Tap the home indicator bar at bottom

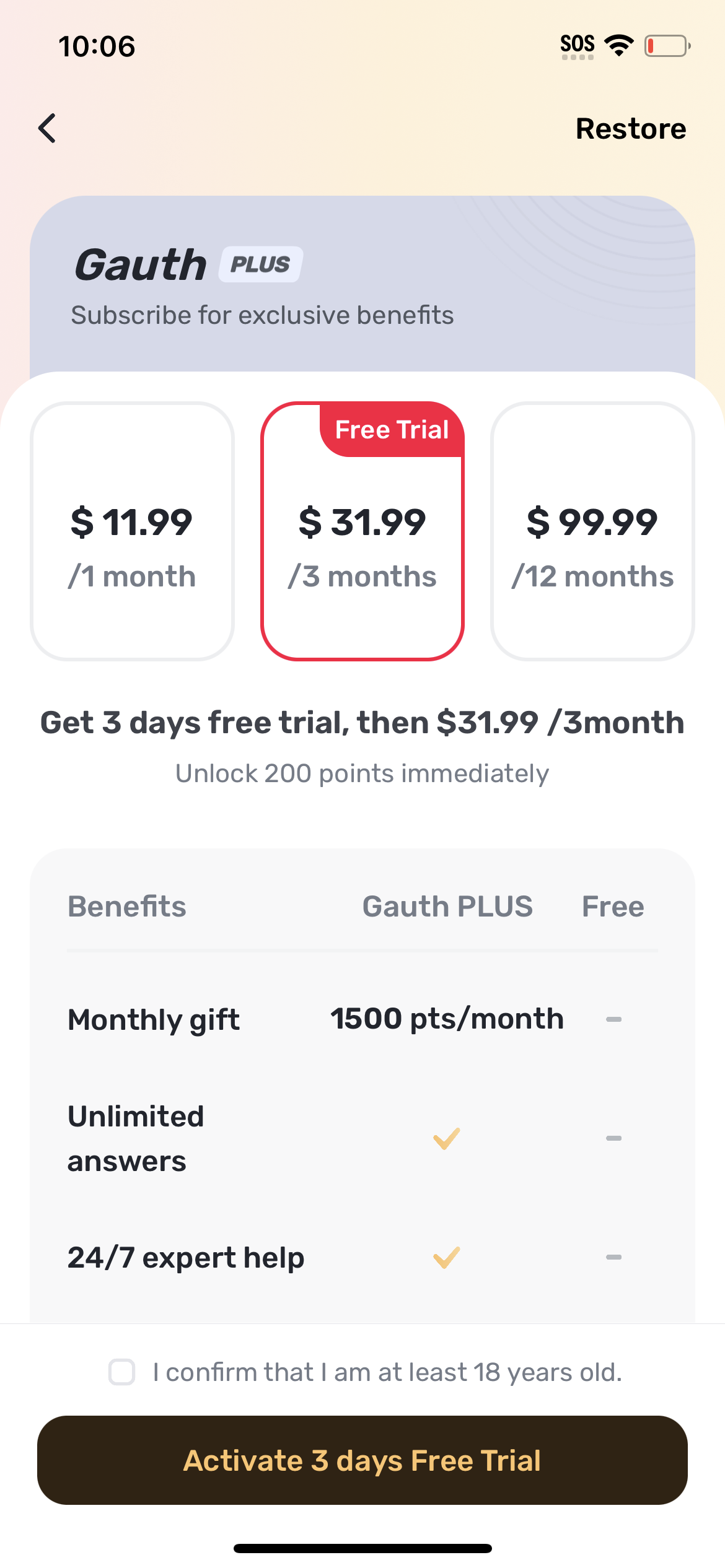[362, 1548]
